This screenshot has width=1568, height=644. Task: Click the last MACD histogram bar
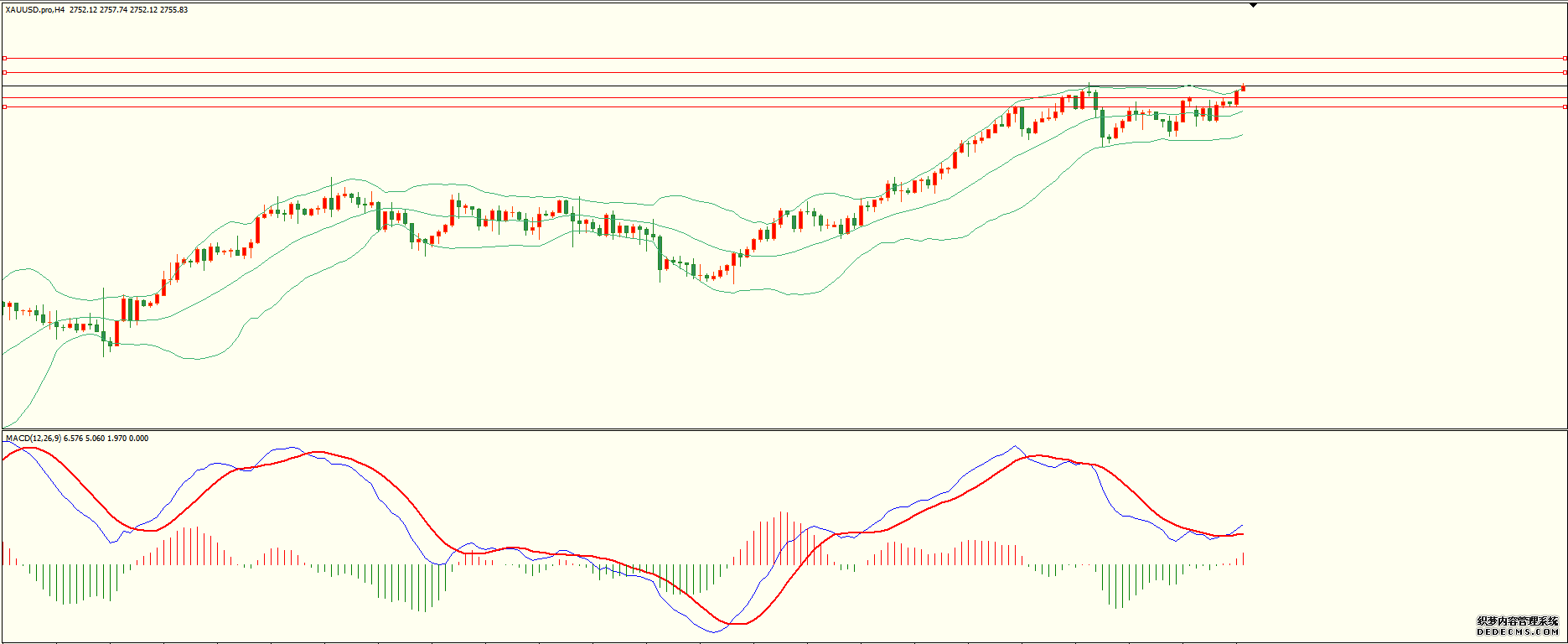1243,558
